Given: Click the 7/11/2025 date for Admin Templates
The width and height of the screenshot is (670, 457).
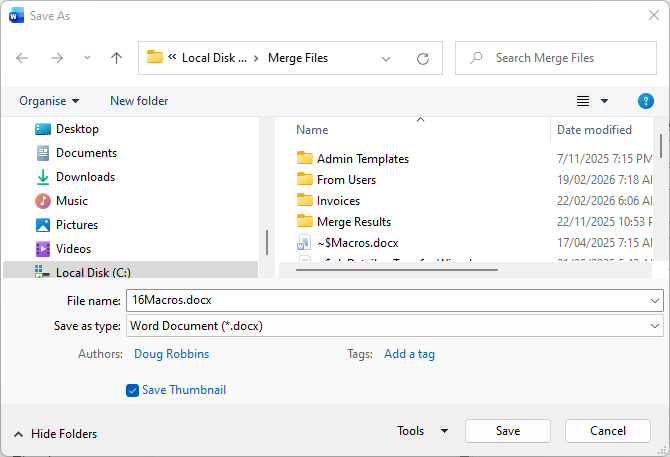Looking at the screenshot, I should pyautogui.click(x=604, y=159).
